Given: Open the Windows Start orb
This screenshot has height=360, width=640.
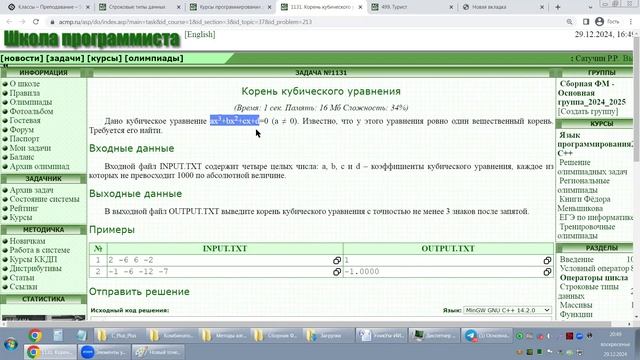Looking at the screenshot, I should click(11, 344).
